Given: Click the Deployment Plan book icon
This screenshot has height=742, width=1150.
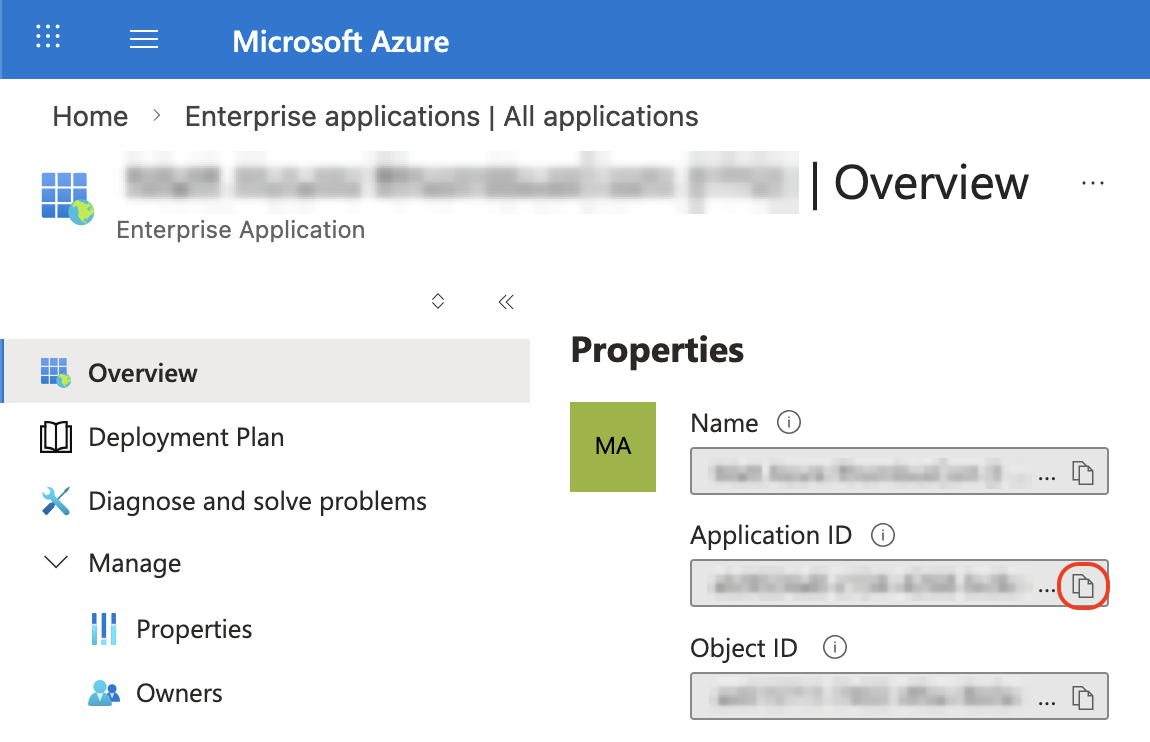Looking at the screenshot, I should pyautogui.click(x=56, y=437).
